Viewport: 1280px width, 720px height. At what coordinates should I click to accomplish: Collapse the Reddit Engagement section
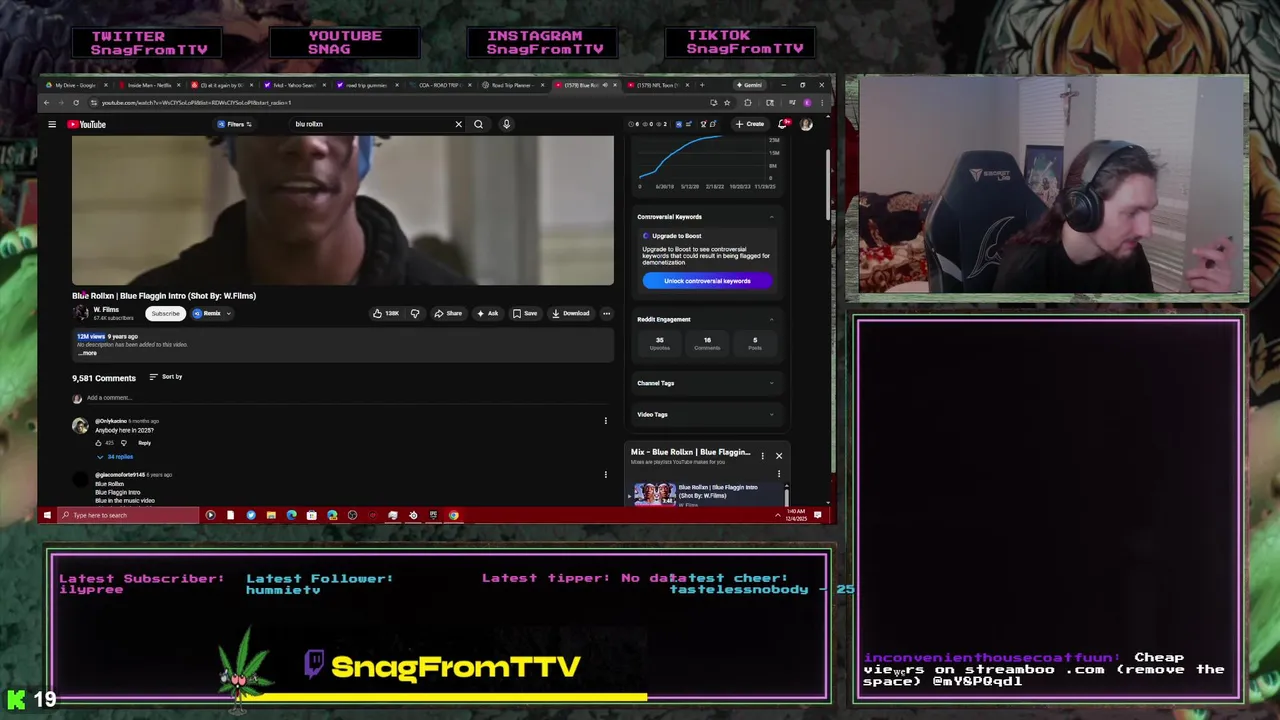click(771, 319)
